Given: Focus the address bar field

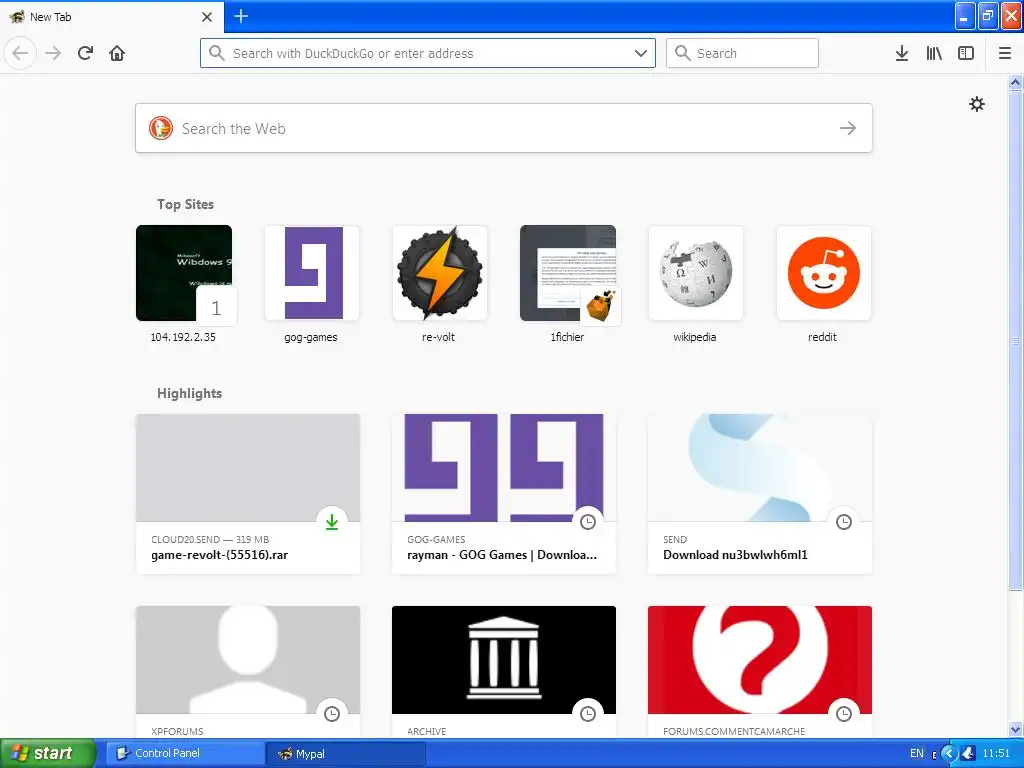Looking at the screenshot, I should point(428,53).
